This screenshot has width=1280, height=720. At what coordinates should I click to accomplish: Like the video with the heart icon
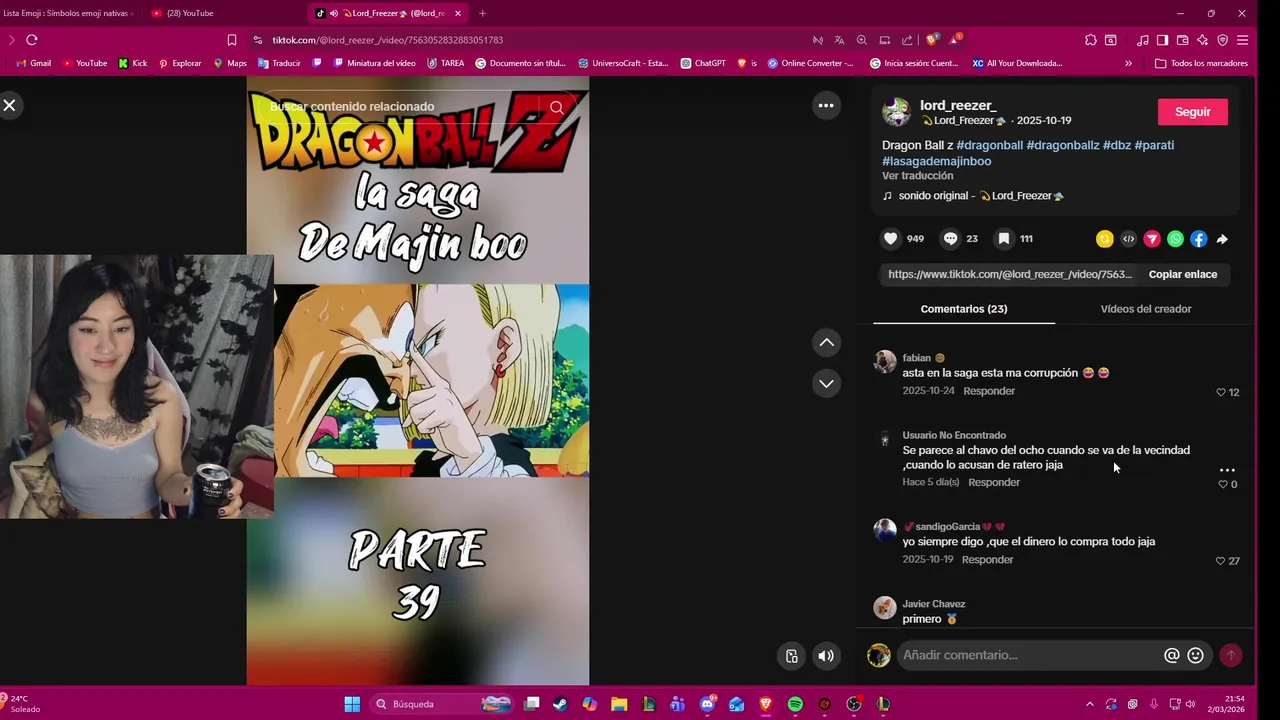click(890, 239)
